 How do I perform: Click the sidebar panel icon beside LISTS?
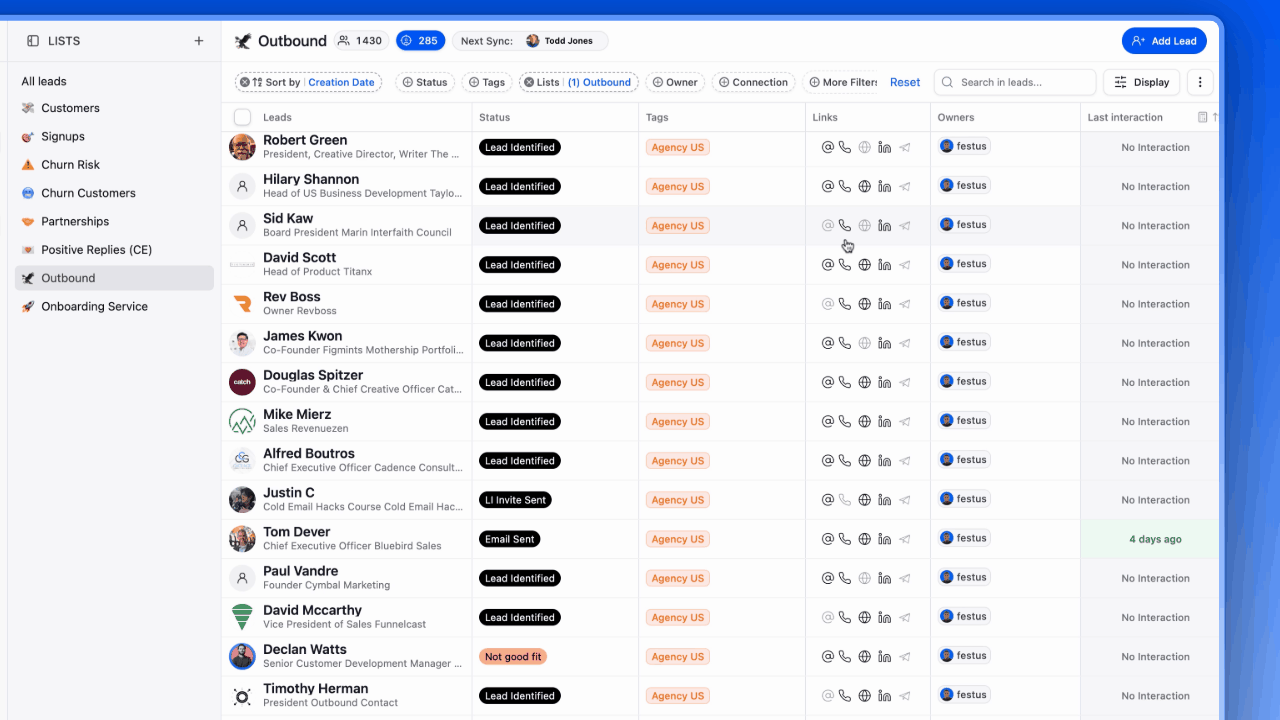pos(33,41)
